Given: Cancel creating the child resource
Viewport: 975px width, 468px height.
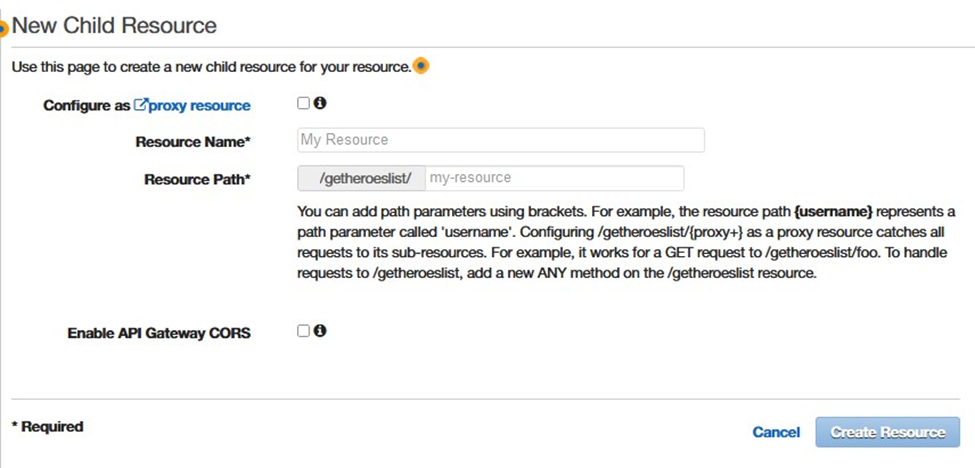Looking at the screenshot, I should (776, 432).
